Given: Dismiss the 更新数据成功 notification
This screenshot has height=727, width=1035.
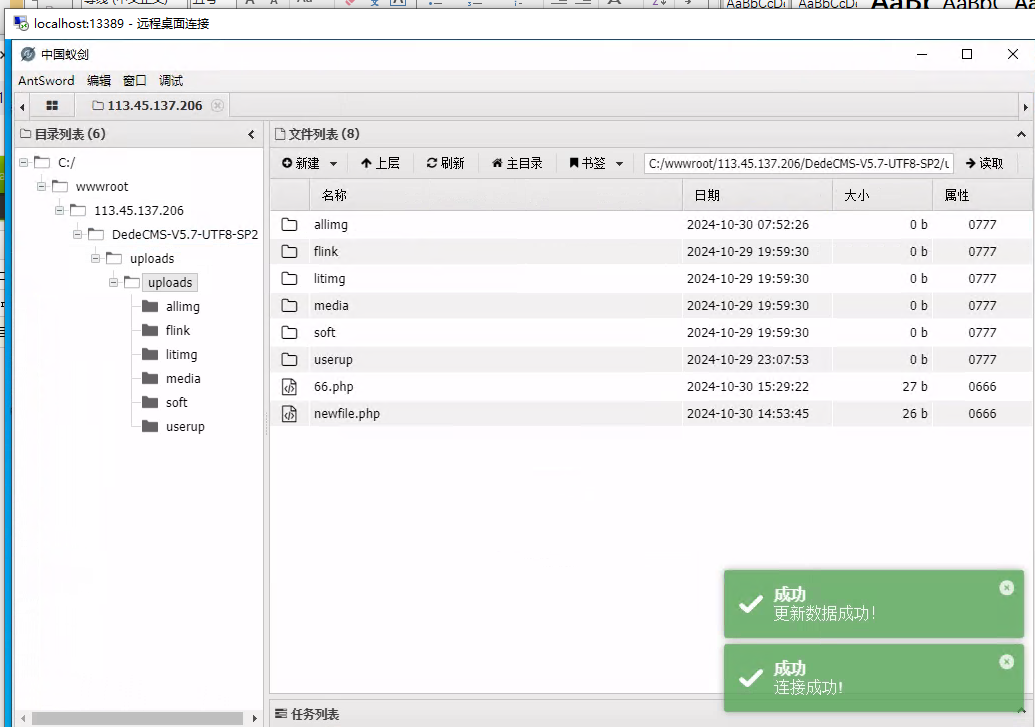Looking at the screenshot, I should tap(1006, 588).
